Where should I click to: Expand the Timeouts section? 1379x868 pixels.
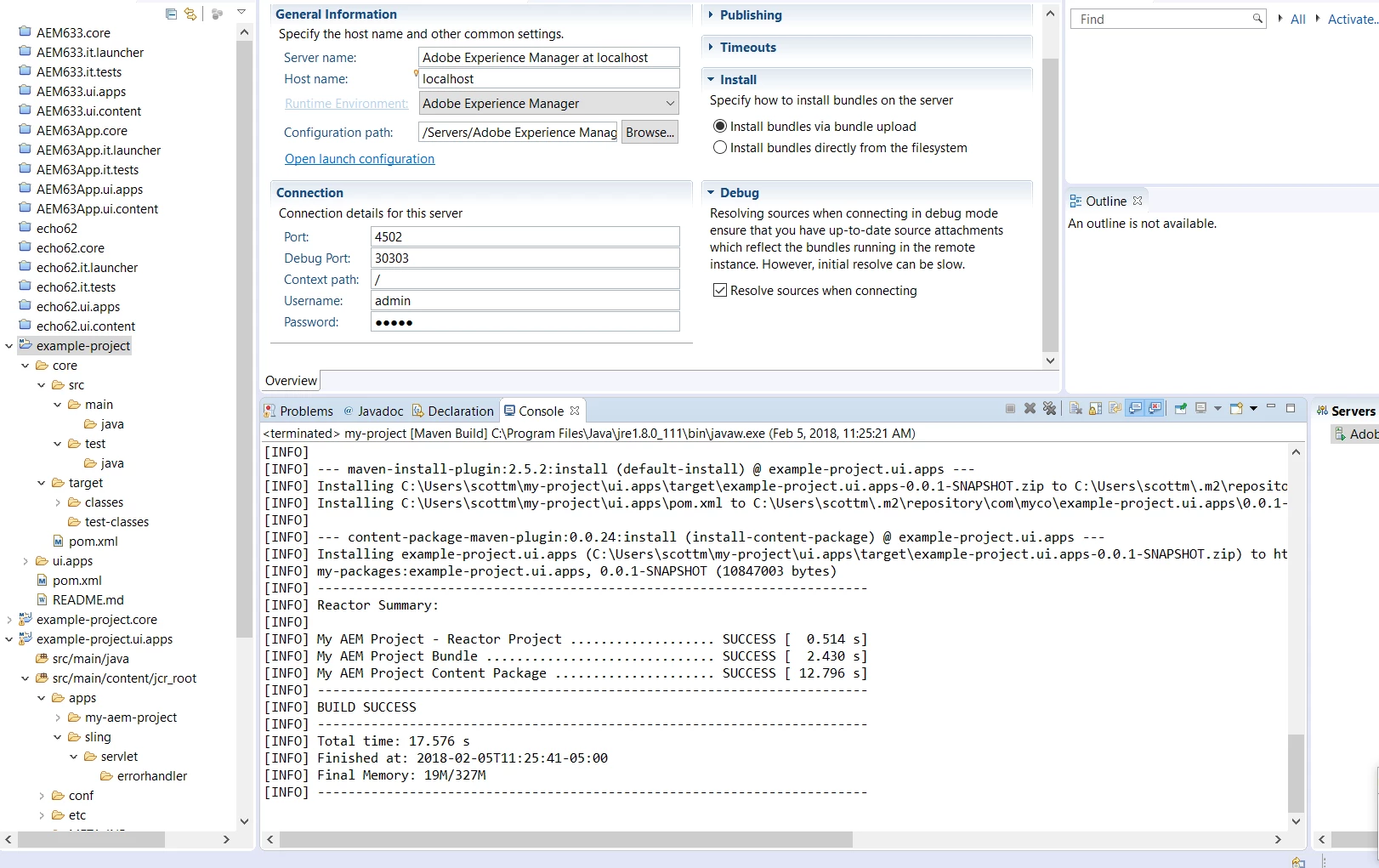click(x=711, y=47)
